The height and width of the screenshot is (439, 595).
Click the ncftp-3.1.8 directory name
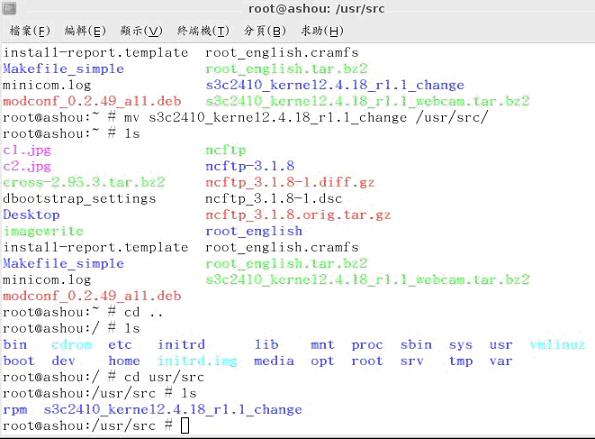pyautogui.click(x=250, y=166)
